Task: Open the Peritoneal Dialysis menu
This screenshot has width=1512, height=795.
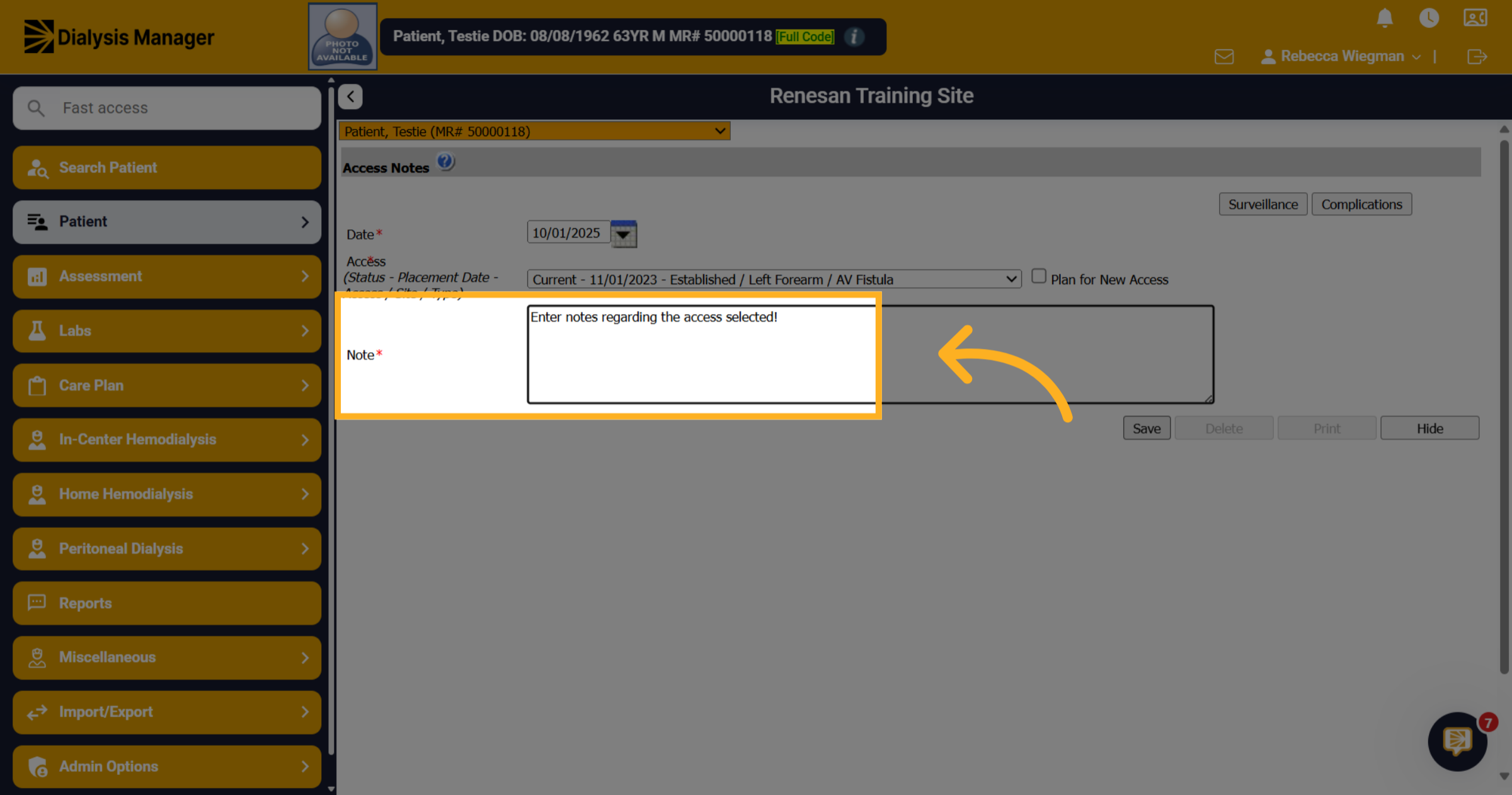Action: 167,549
